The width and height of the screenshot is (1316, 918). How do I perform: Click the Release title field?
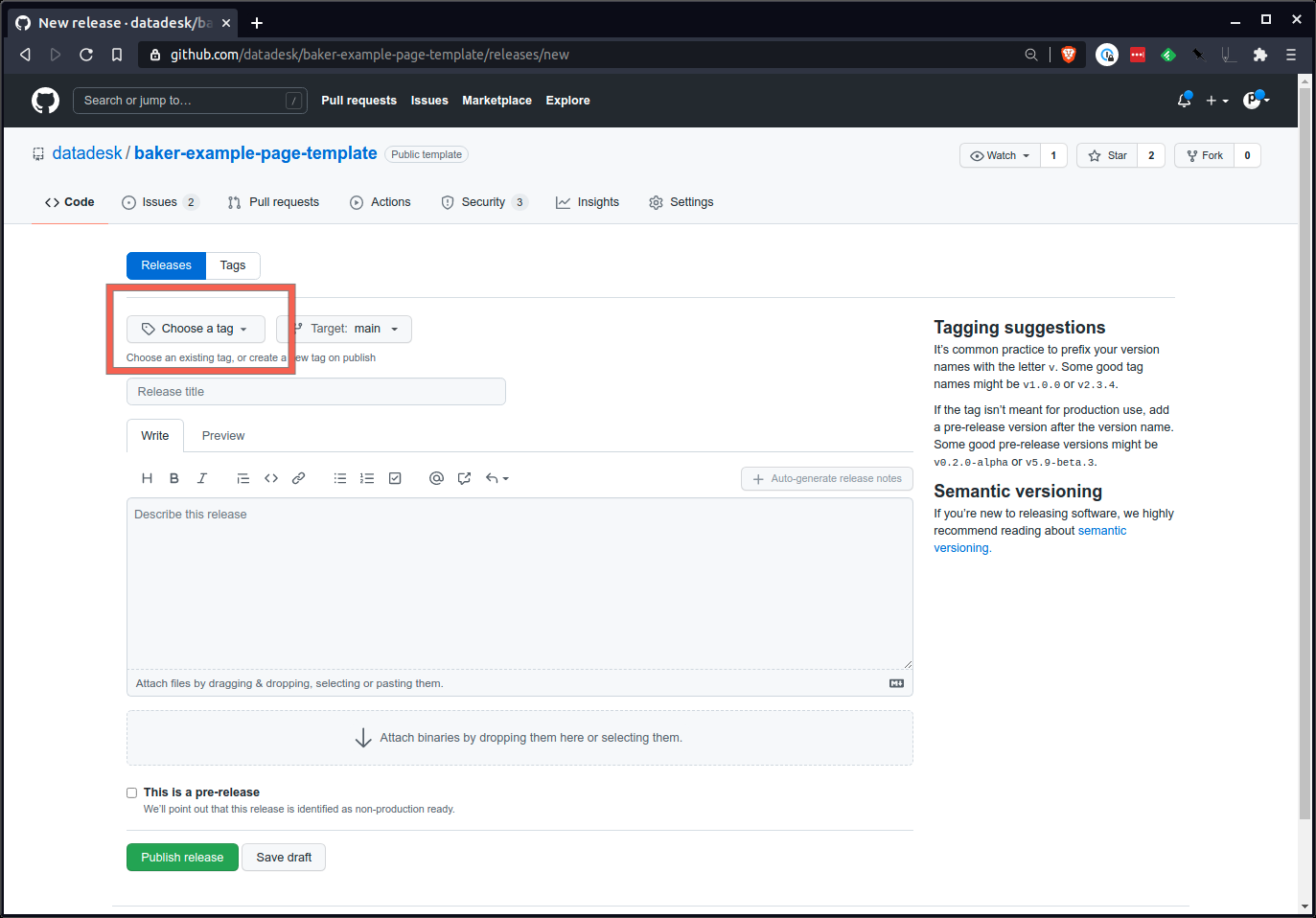tap(316, 392)
